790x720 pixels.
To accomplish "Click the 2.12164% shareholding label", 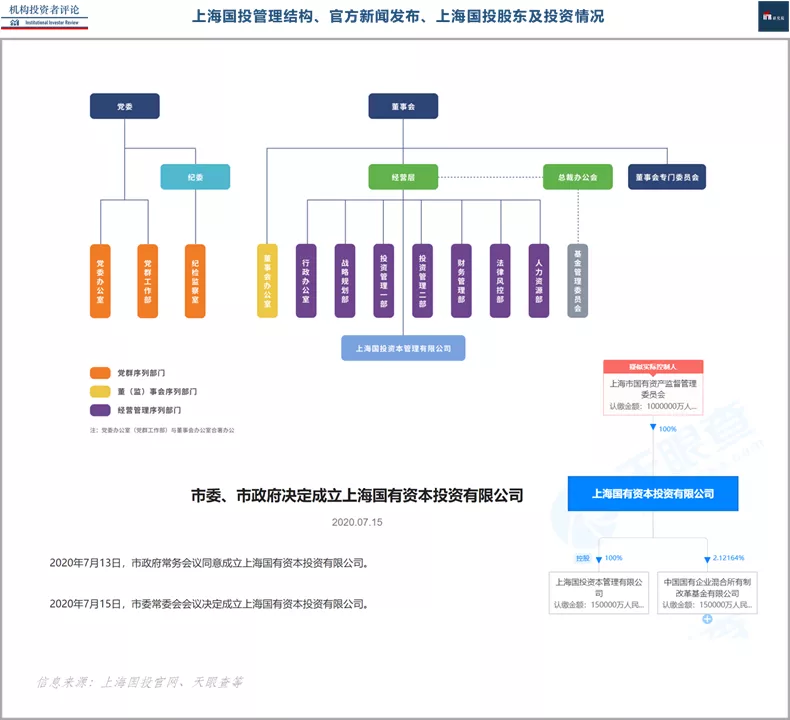I will pyautogui.click(x=729, y=558).
